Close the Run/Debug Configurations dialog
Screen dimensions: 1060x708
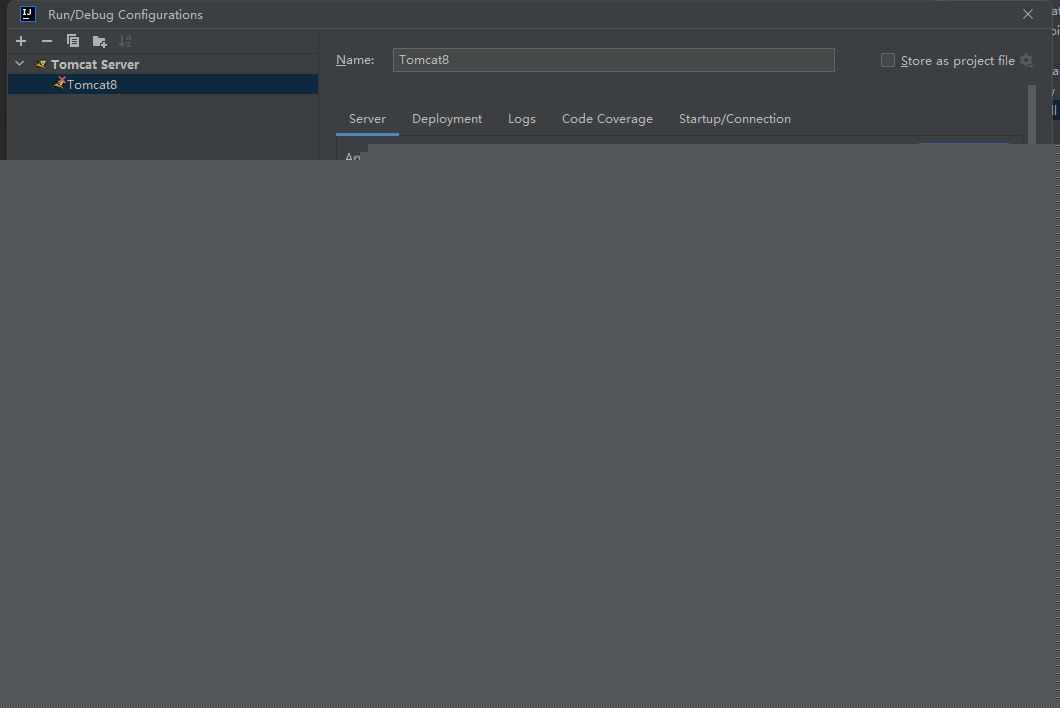[x=1028, y=14]
